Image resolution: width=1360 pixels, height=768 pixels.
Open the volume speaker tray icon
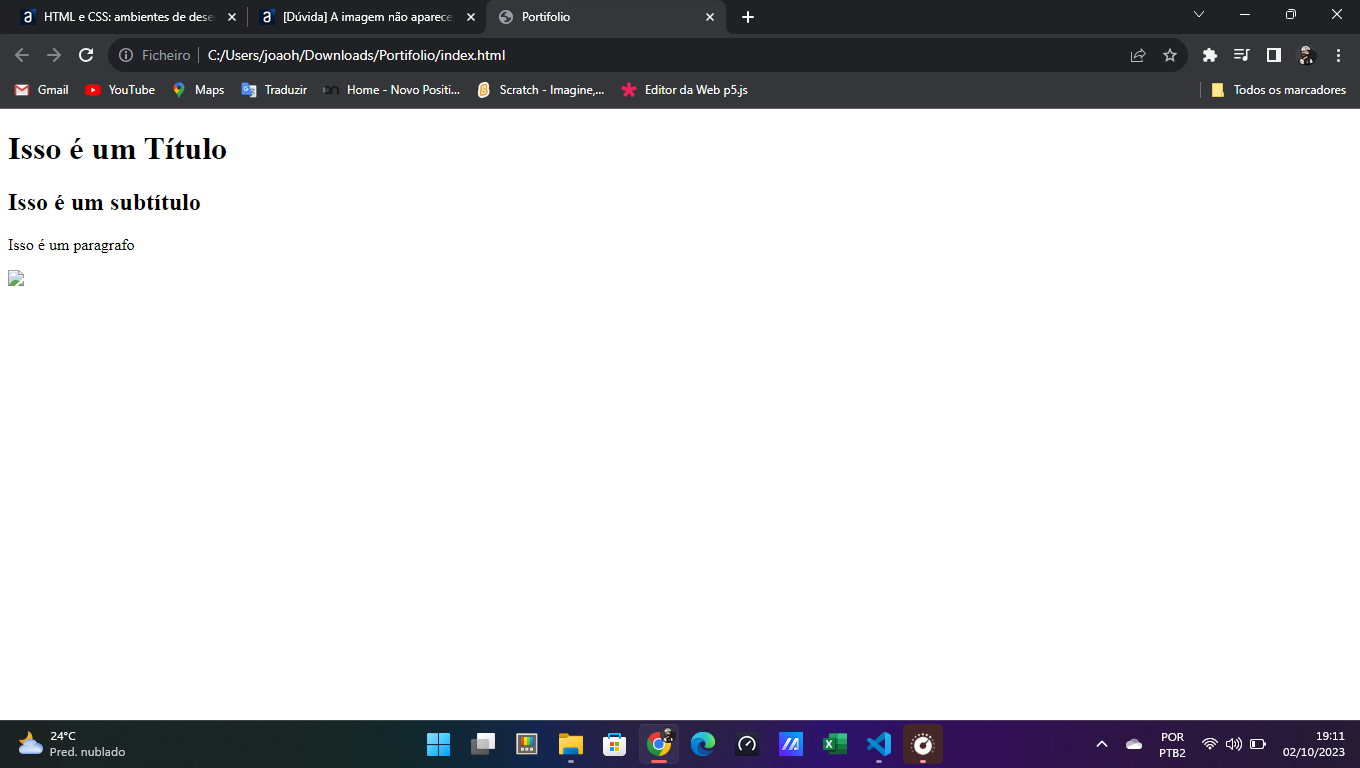tap(1234, 744)
